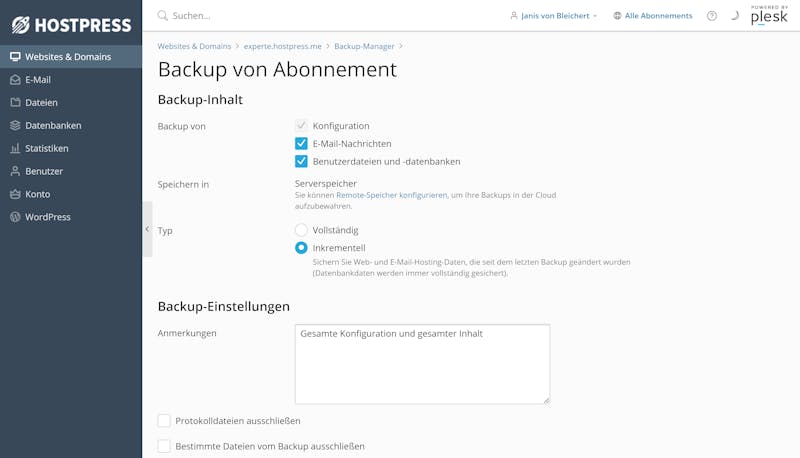Toggle the Konfiguration checkbox

[x=301, y=125]
